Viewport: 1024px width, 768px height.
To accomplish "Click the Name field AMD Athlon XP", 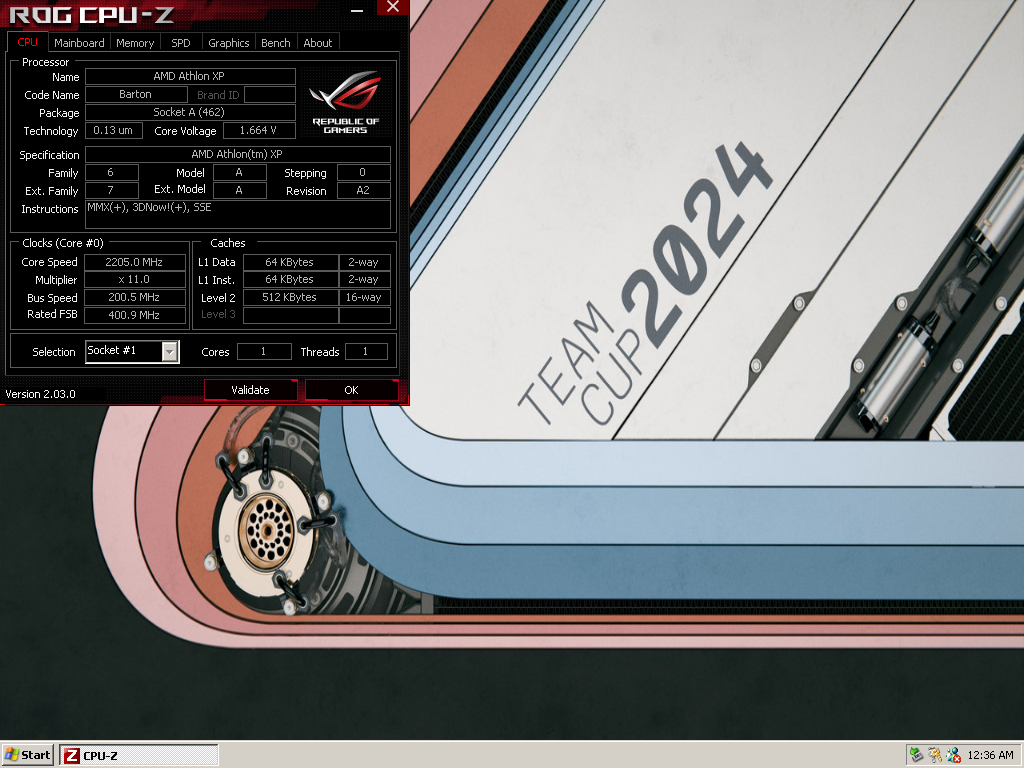I will click(x=190, y=76).
